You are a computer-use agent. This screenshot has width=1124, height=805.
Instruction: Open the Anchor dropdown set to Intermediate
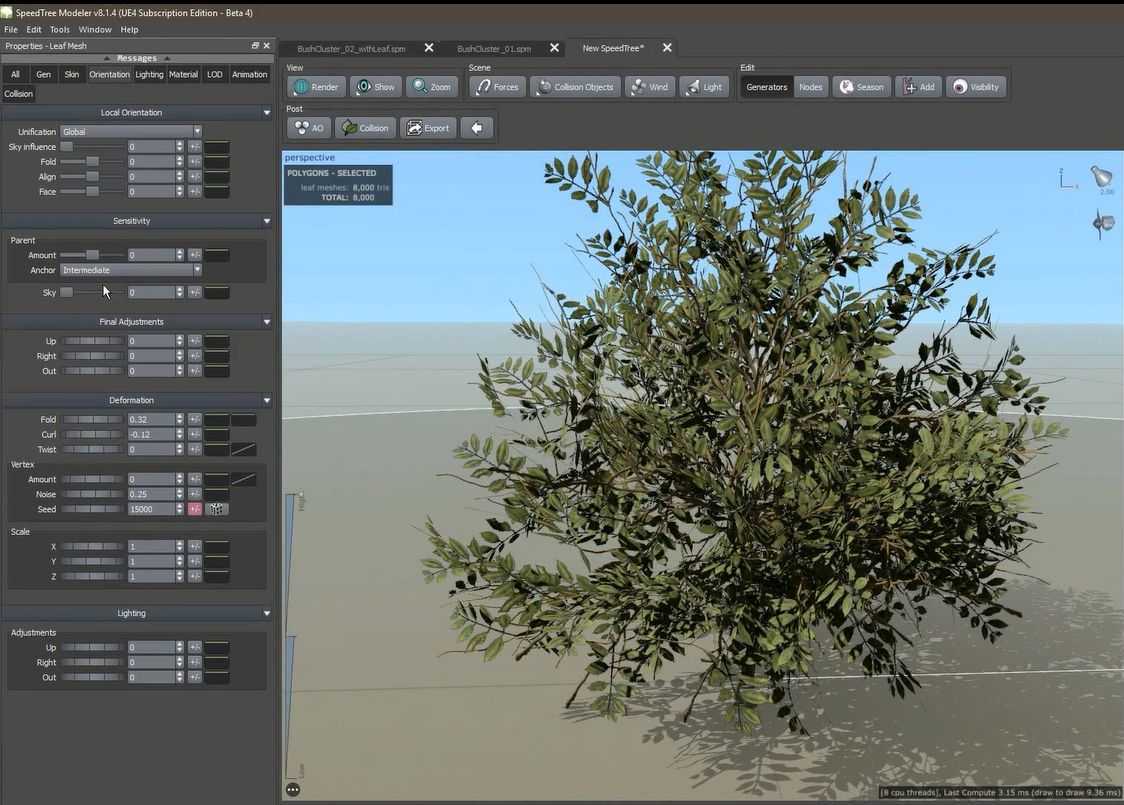pos(130,270)
